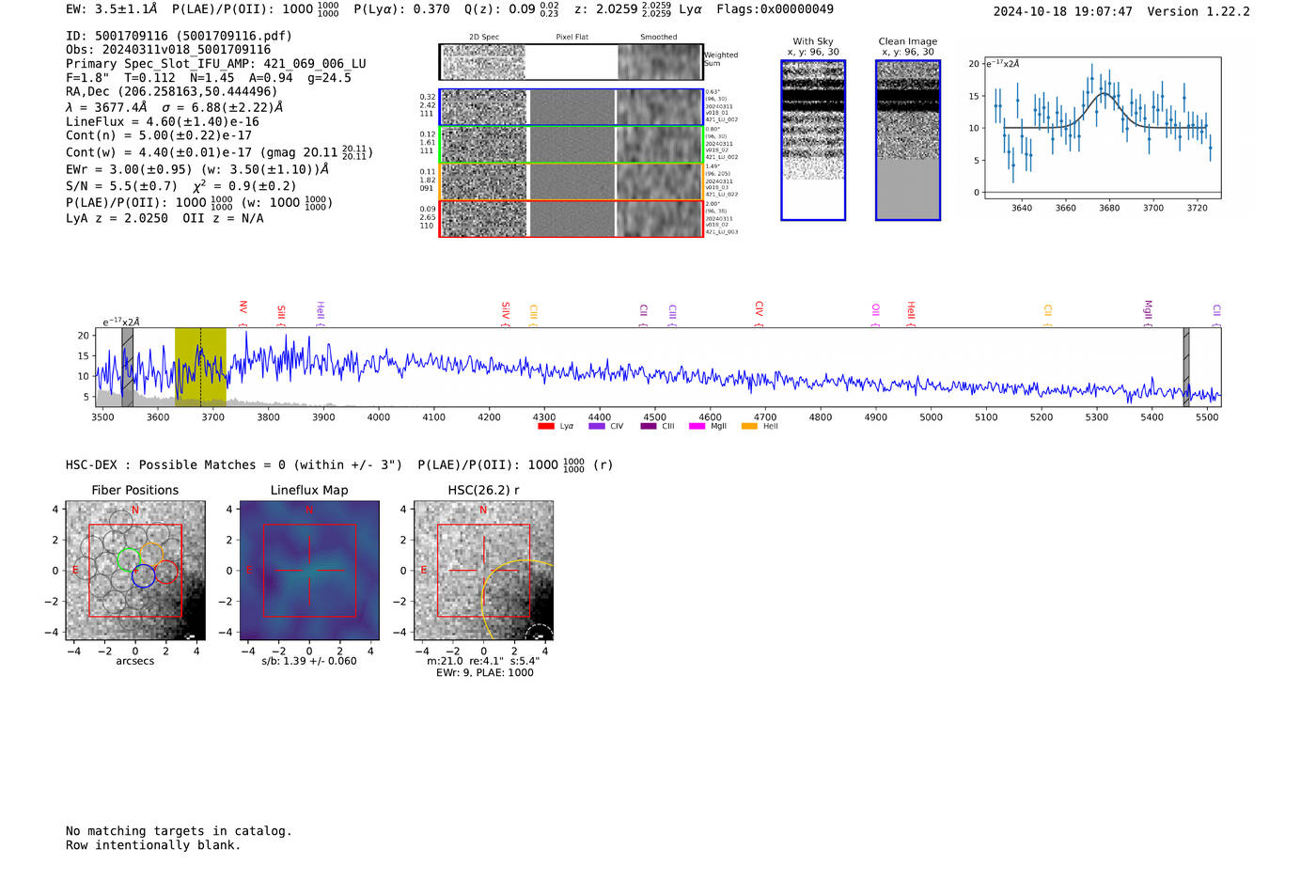Click the 'EWr = 3.00(±0.95)' line
The image size is (1316, 896).
[197, 170]
